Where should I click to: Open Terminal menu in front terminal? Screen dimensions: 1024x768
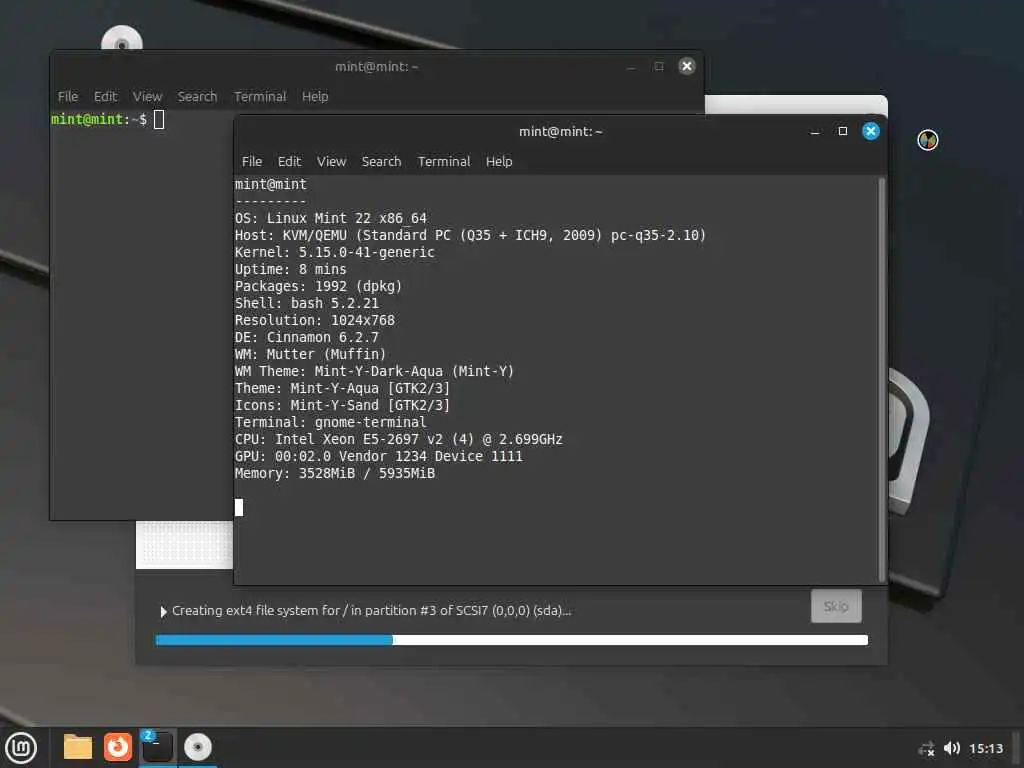443,161
